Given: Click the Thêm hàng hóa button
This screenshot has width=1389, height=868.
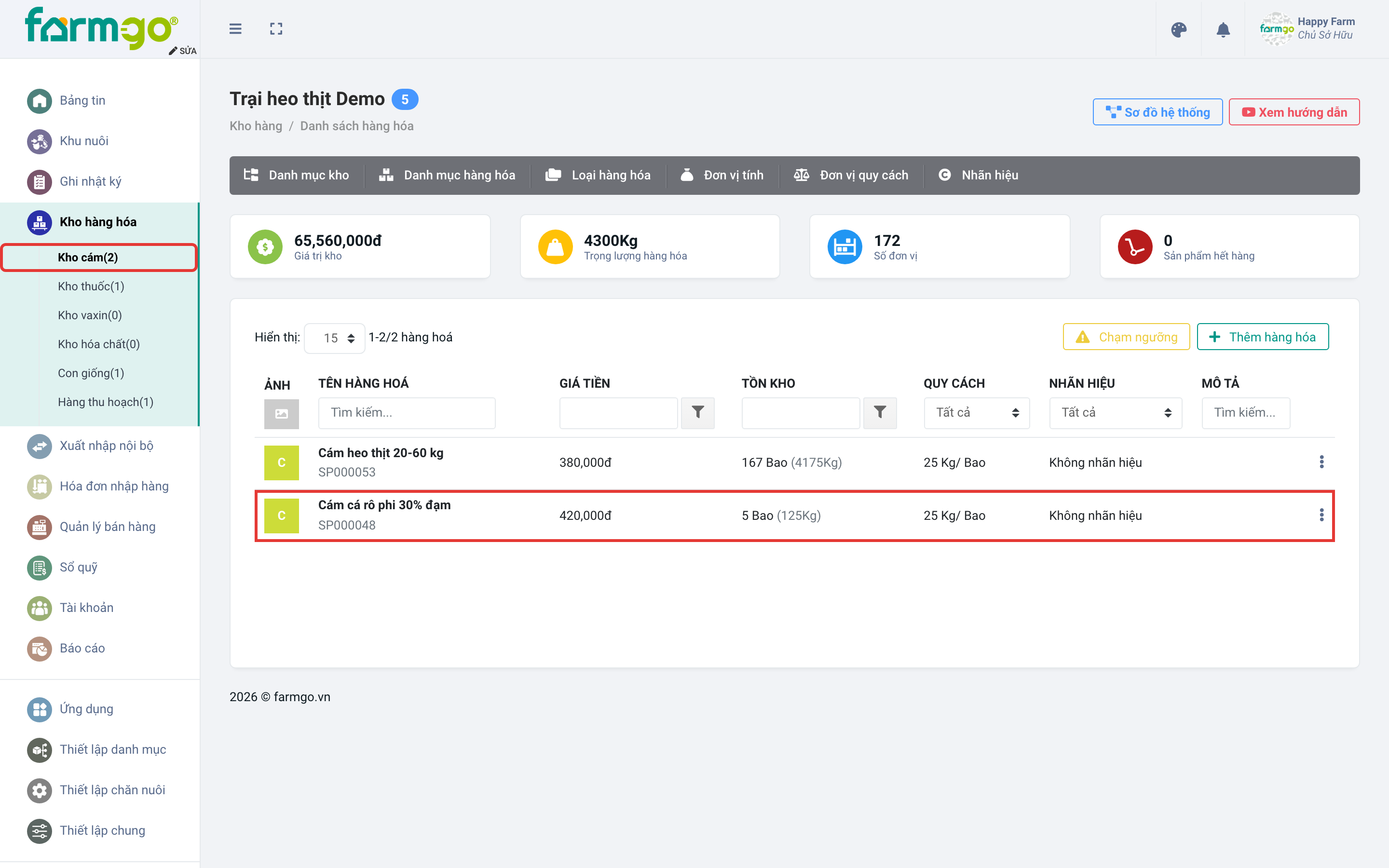Looking at the screenshot, I should pos(1263,337).
